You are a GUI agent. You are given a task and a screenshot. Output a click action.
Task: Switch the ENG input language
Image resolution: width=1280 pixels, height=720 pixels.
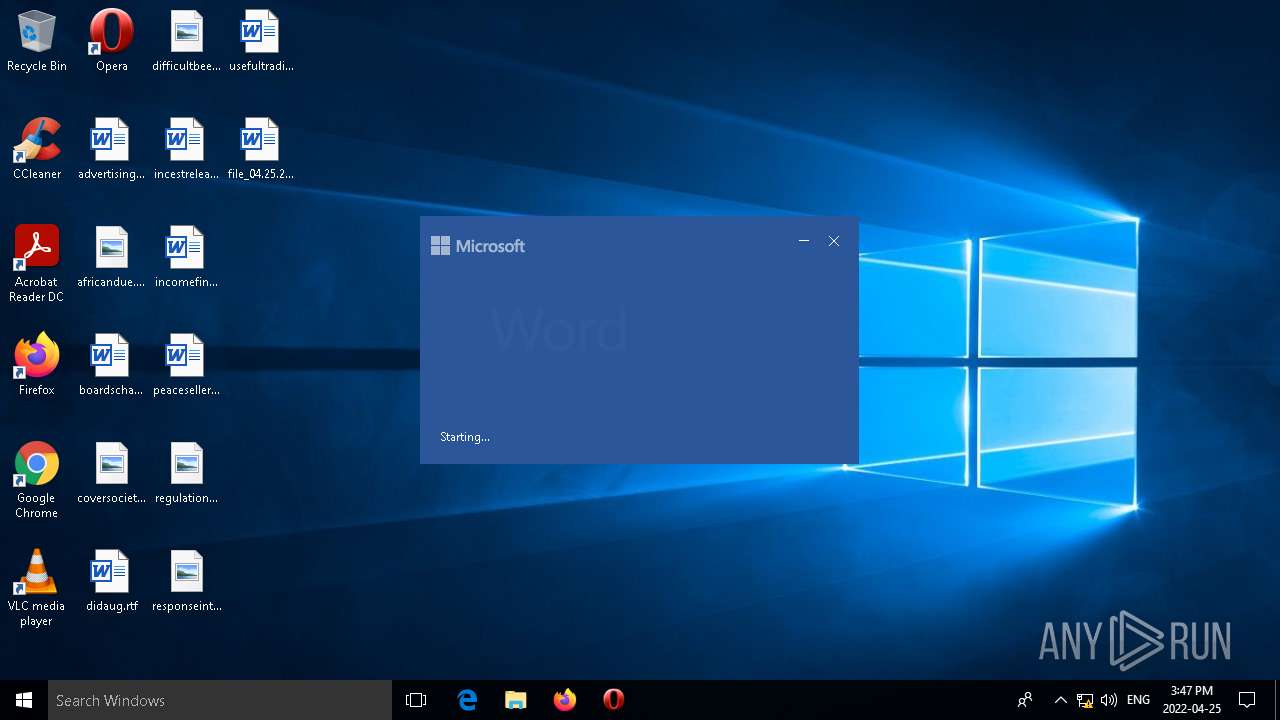[1138, 700]
